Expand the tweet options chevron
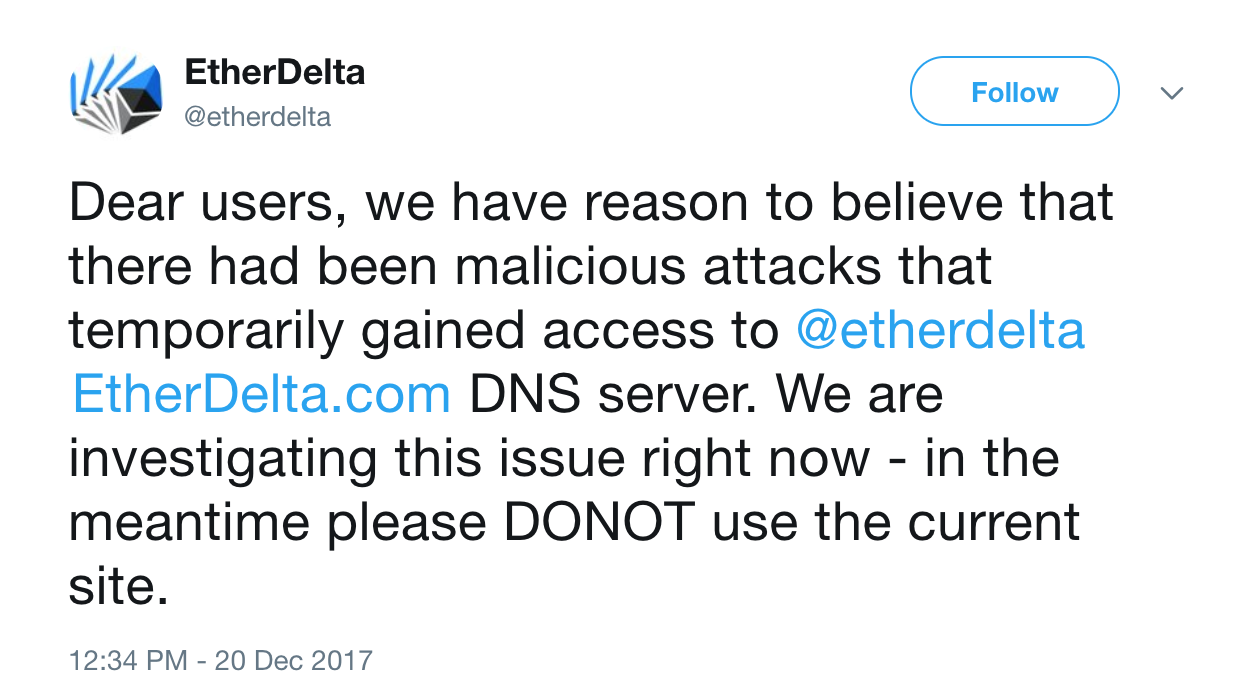Image resolution: width=1255 pixels, height=690 pixels. pos(1171,93)
